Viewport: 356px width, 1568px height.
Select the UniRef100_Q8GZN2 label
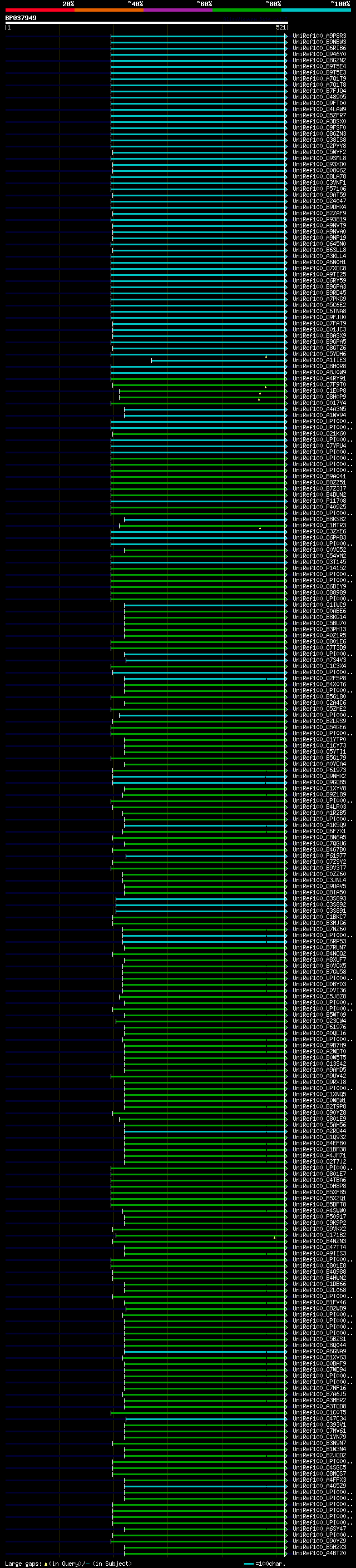(x=319, y=60)
